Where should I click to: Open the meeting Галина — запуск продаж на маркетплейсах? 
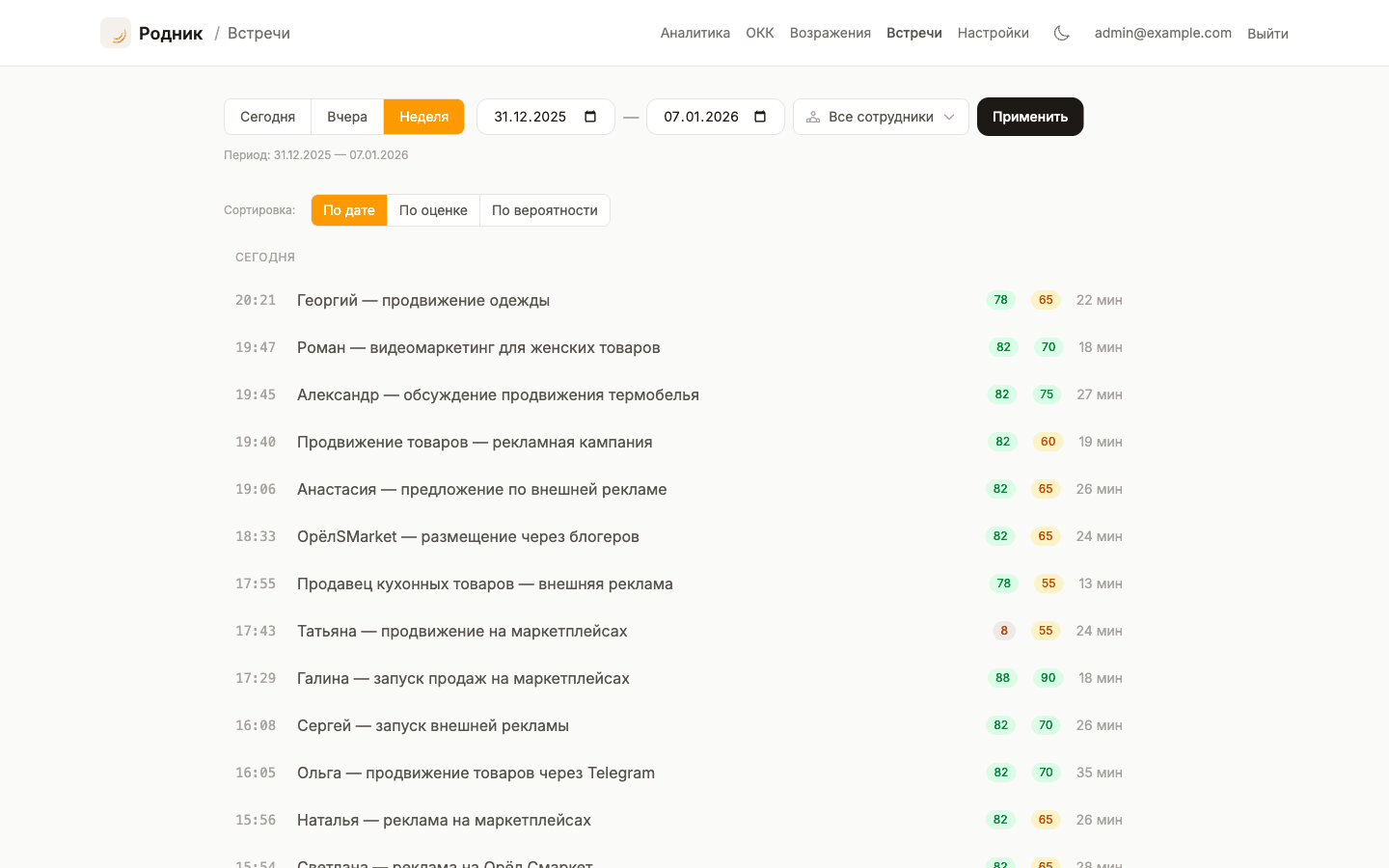[x=461, y=678]
